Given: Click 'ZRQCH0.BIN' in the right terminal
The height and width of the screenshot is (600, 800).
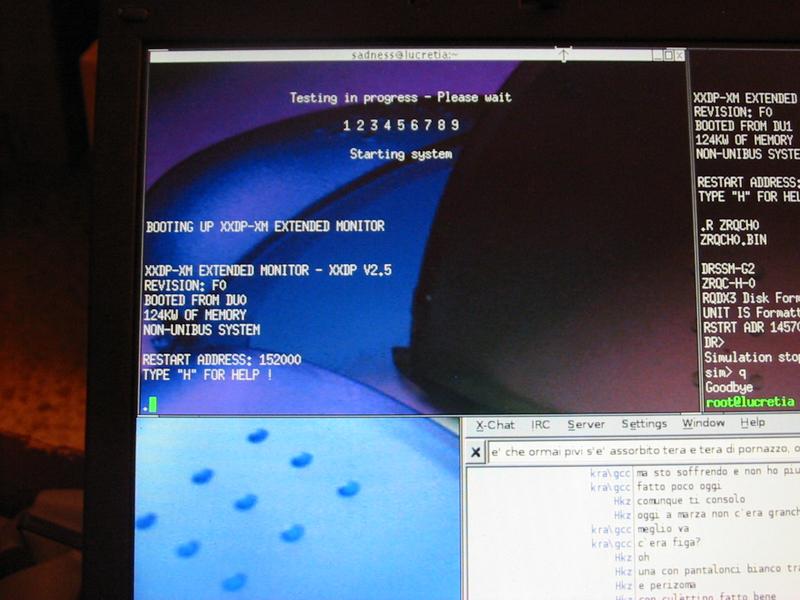Looking at the screenshot, I should tap(733, 239).
